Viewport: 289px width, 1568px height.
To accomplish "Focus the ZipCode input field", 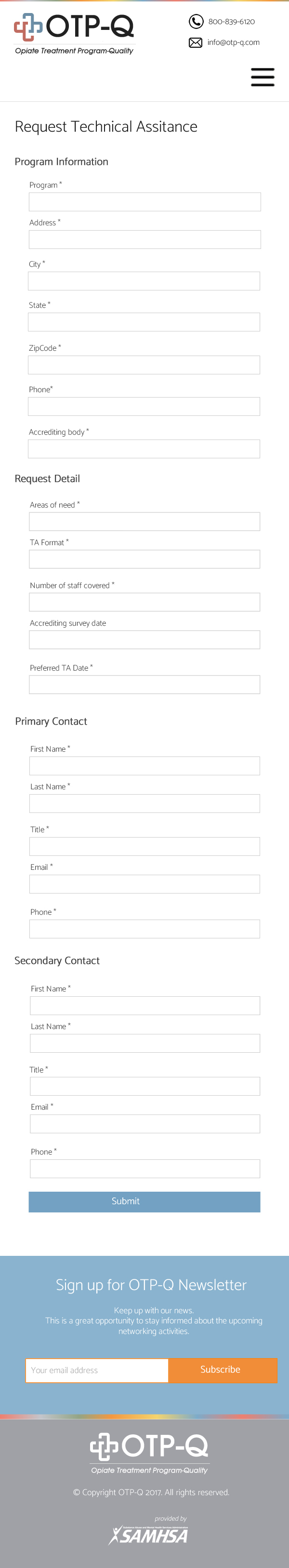I will [144, 365].
